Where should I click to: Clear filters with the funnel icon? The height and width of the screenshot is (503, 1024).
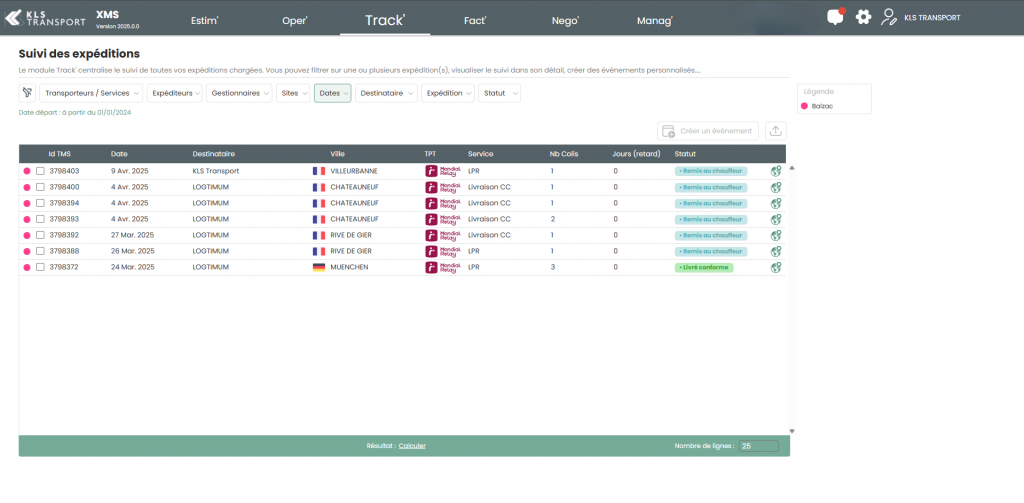[x=27, y=93]
